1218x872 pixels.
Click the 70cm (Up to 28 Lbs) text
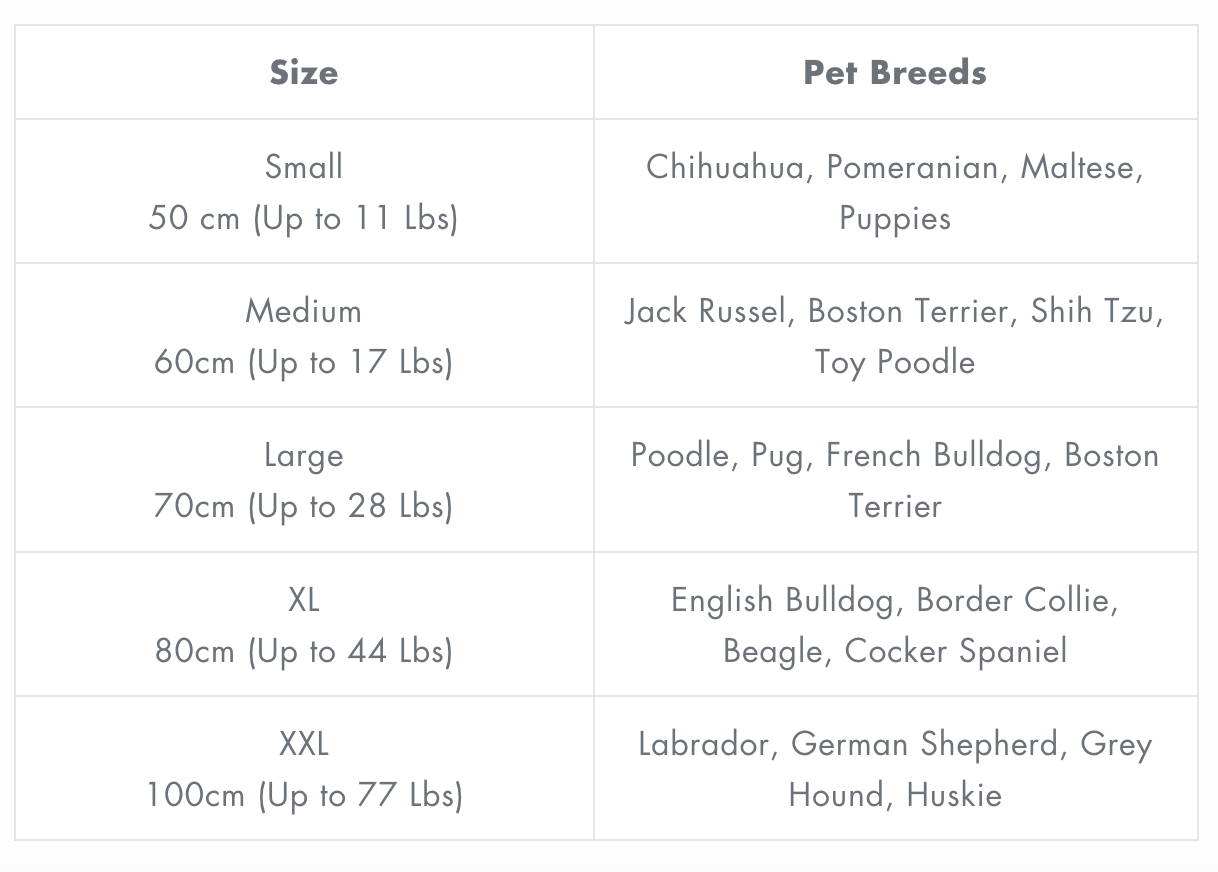(304, 506)
